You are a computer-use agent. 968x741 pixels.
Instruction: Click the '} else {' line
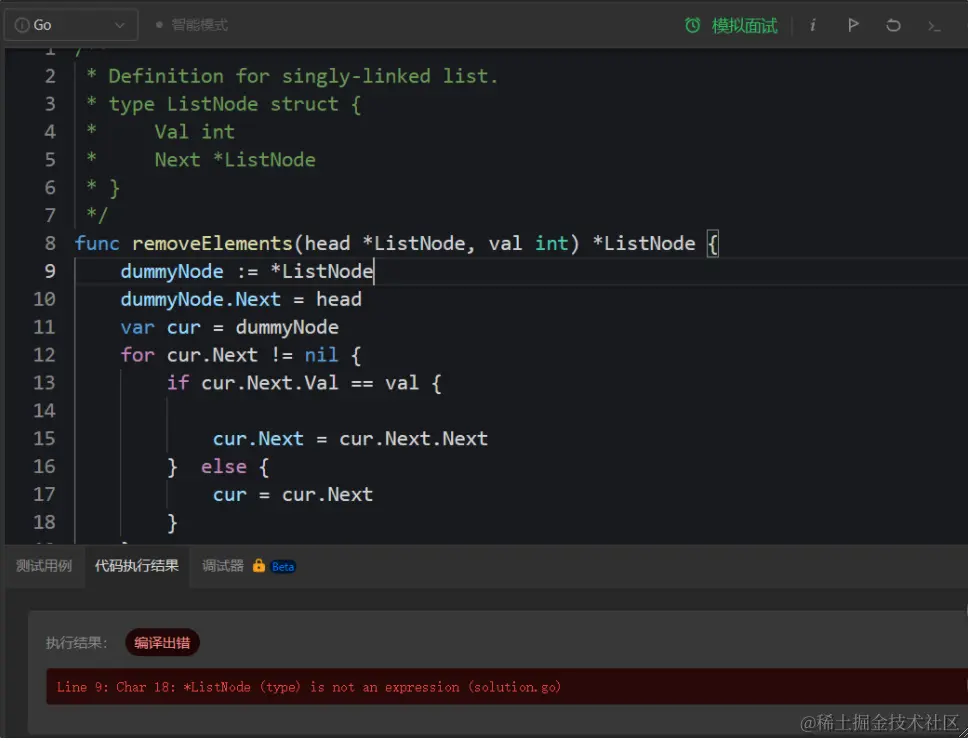coord(219,467)
